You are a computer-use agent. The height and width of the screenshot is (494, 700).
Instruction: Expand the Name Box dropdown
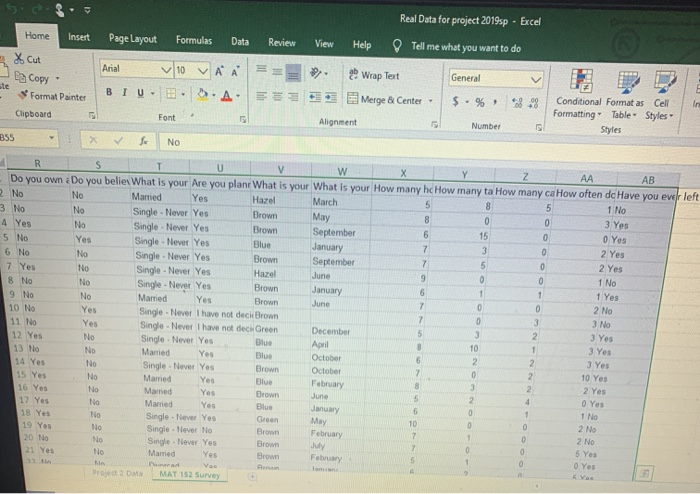point(52,138)
